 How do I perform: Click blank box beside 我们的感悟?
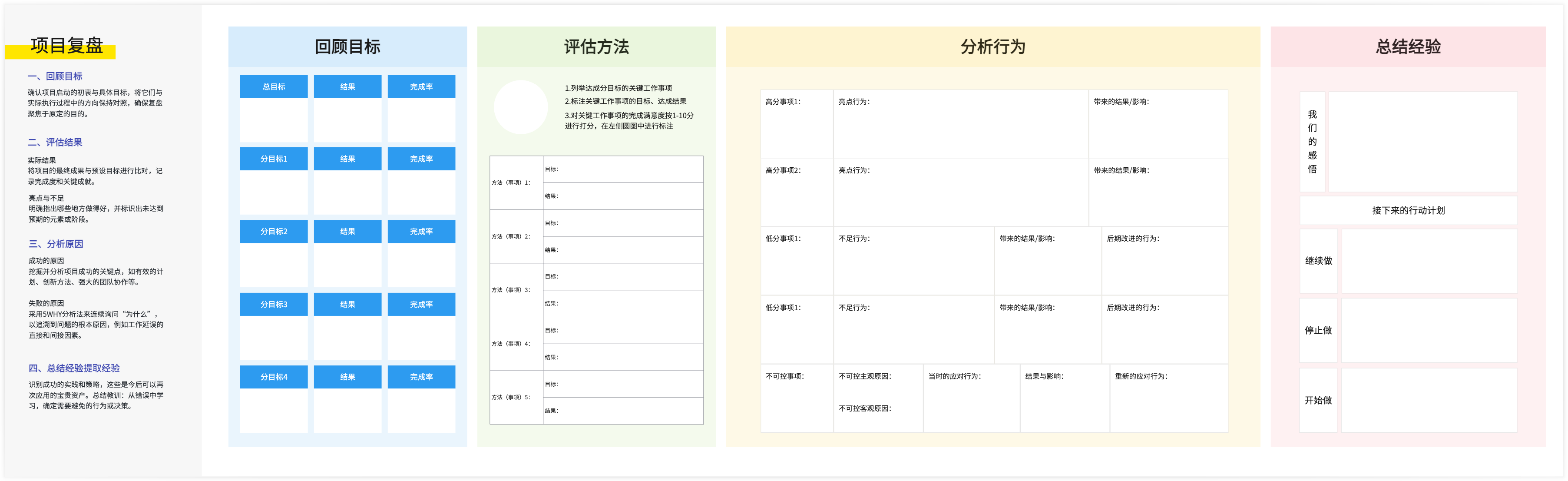(1422, 142)
